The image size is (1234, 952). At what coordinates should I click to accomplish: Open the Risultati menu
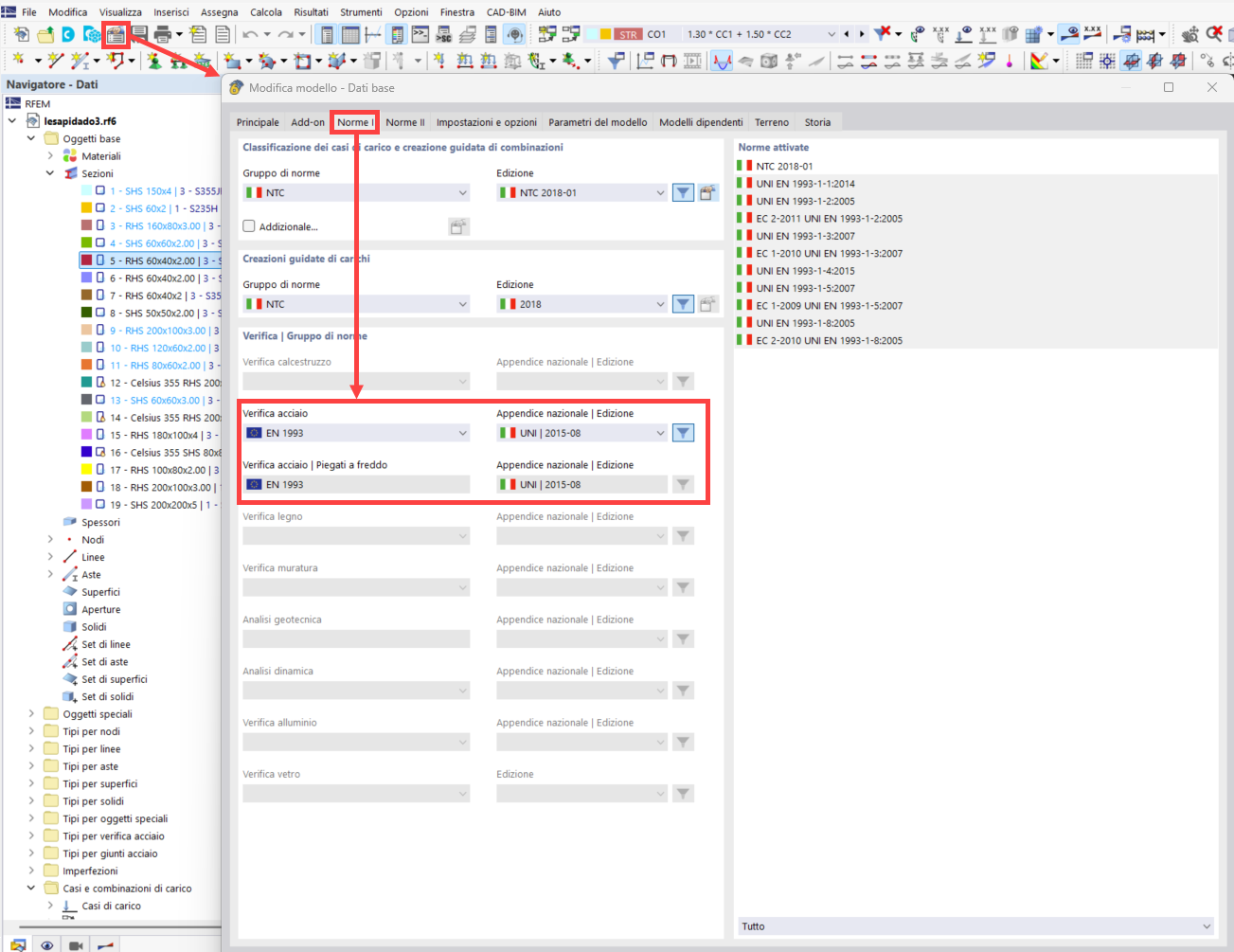click(x=311, y=12)
